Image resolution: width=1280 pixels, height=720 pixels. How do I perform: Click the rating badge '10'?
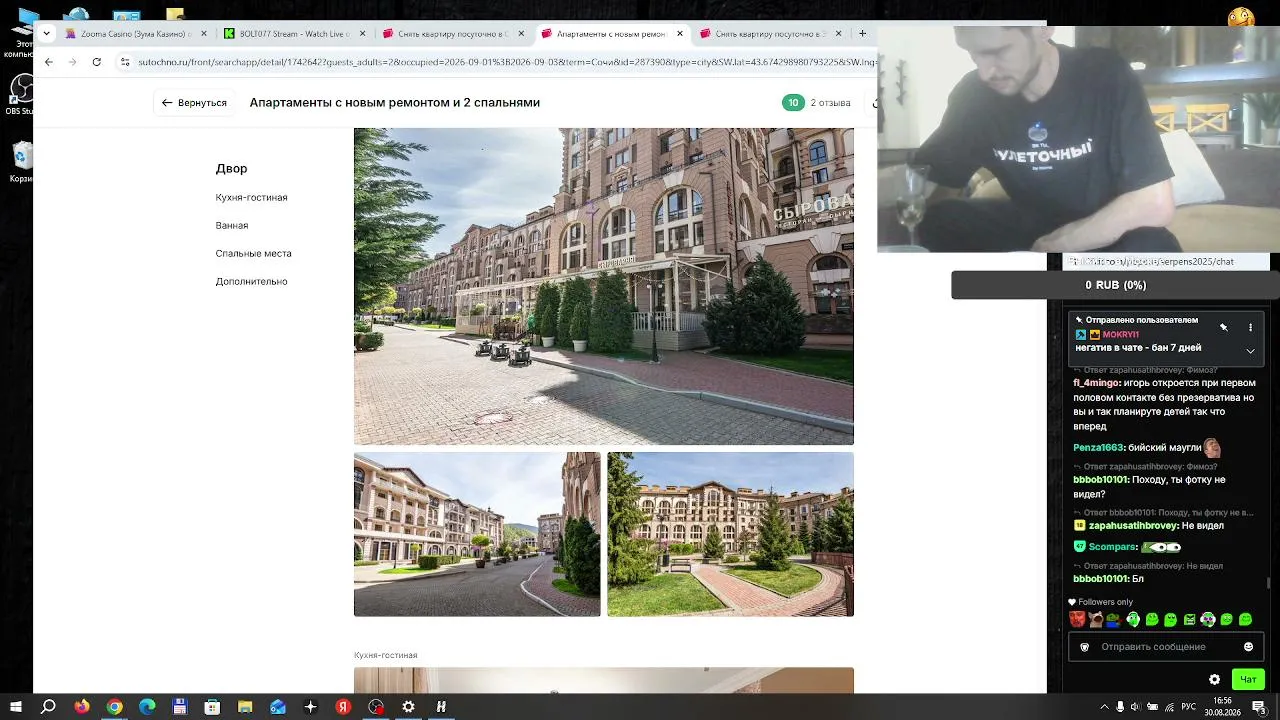pyautogui.click(x=793, y=103)
